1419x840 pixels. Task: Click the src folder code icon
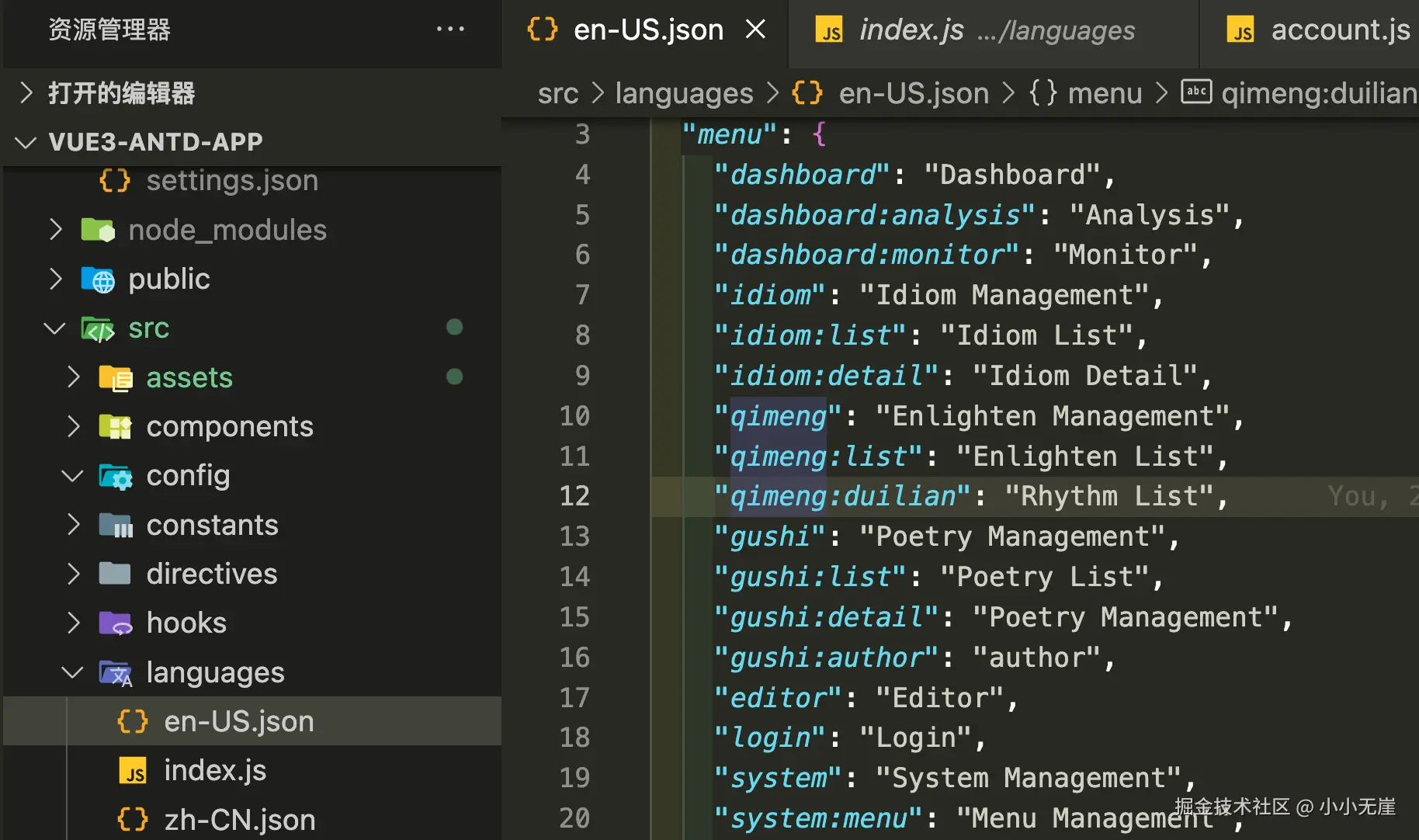[x=98, y=329]
